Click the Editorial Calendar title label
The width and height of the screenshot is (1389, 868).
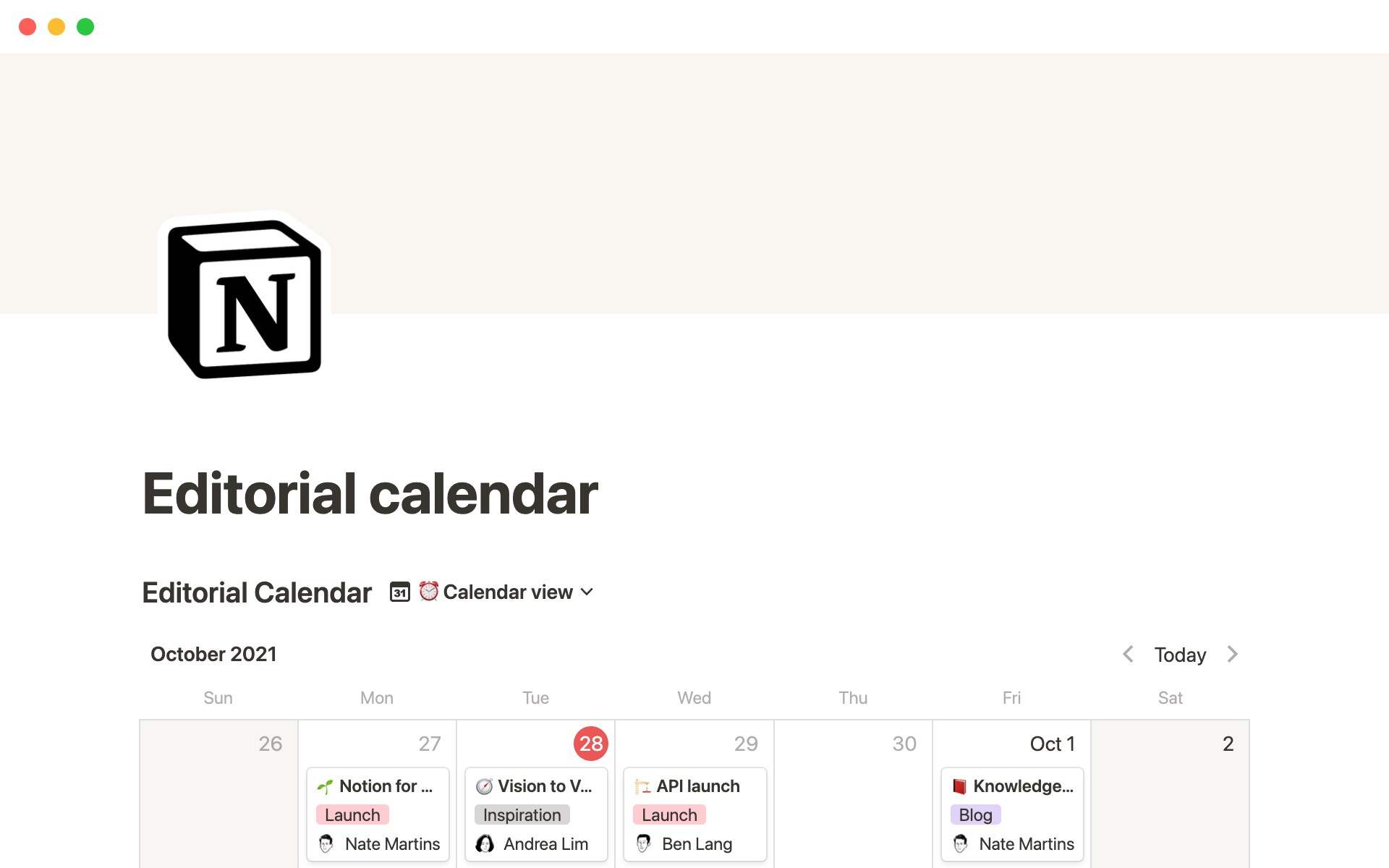pos(256,592)
